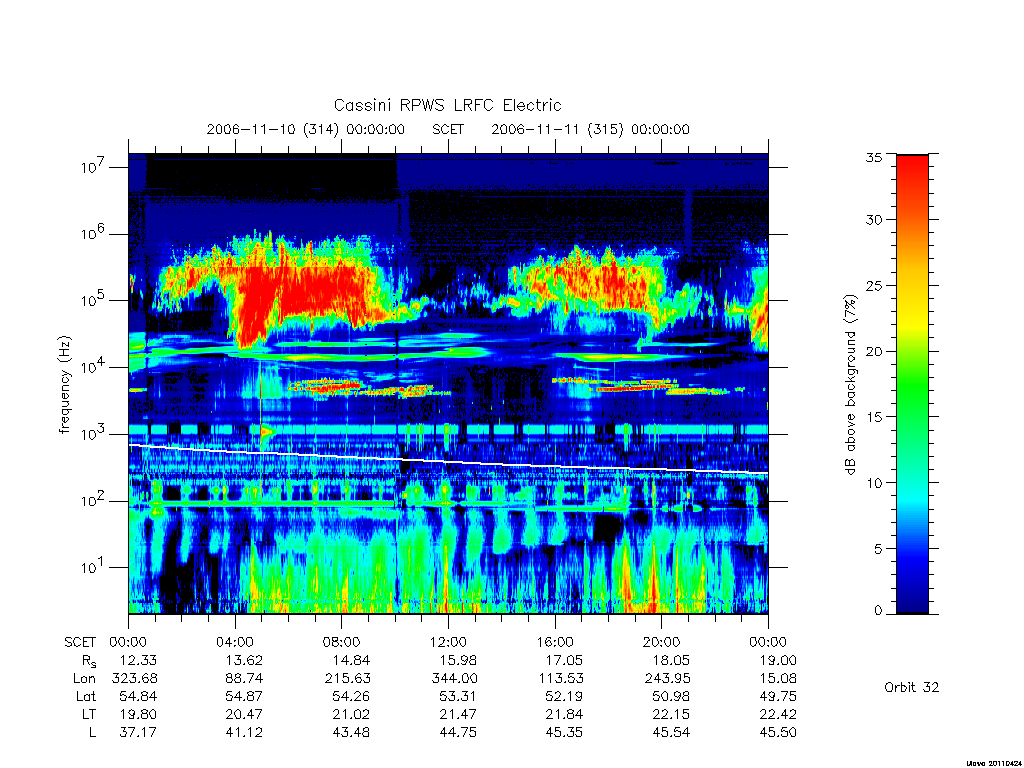Click LT value 22.42

(778, 714)
